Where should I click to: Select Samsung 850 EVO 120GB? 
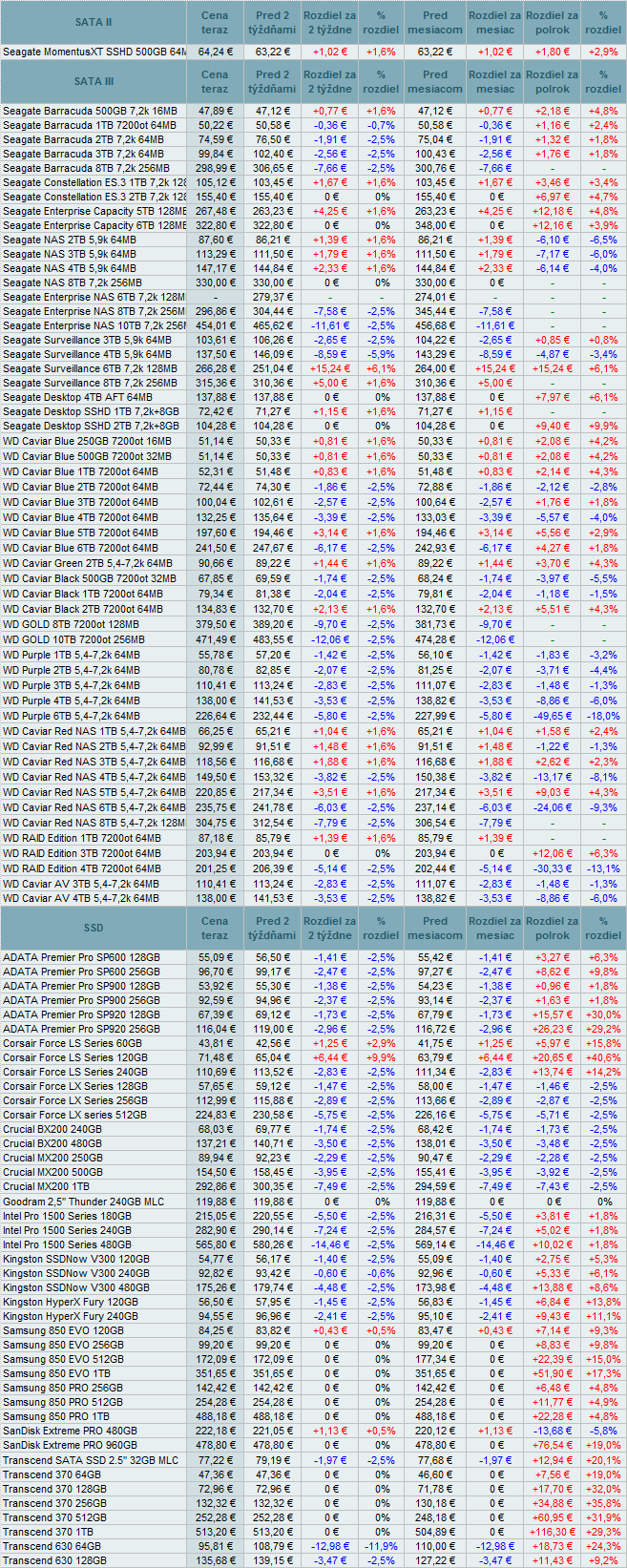(x=63, y=1330)
